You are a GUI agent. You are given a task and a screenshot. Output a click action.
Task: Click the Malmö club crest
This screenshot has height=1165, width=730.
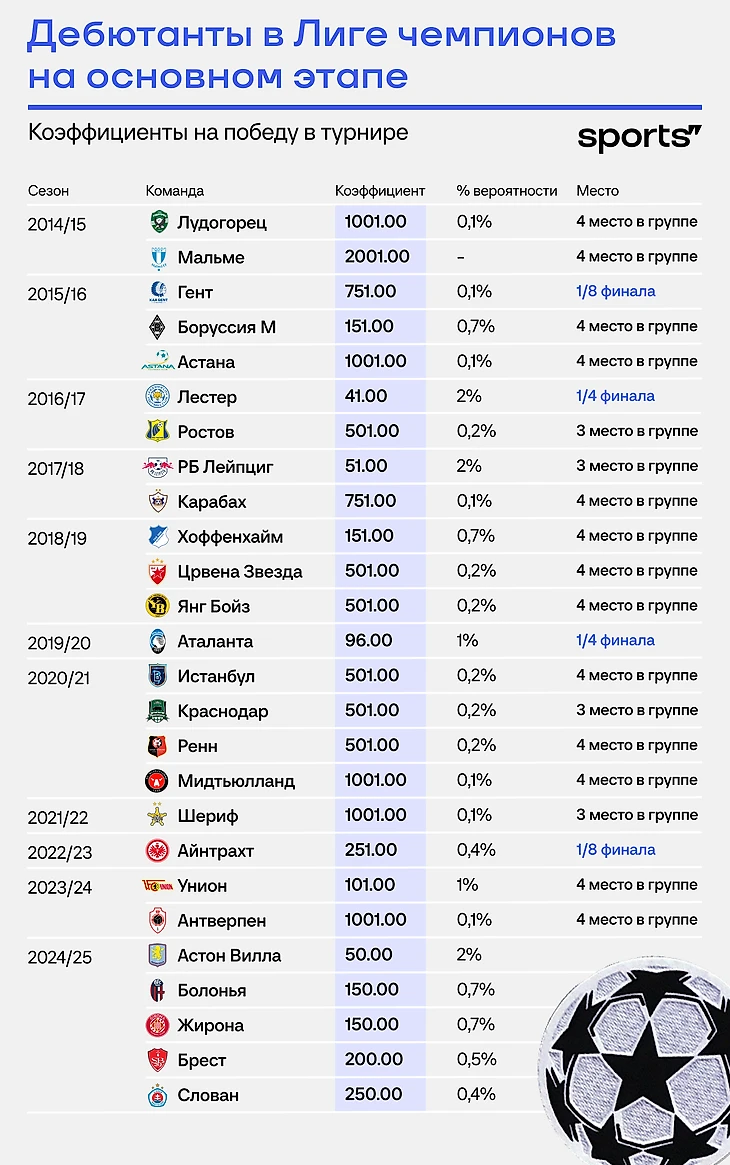pos(157,257)
